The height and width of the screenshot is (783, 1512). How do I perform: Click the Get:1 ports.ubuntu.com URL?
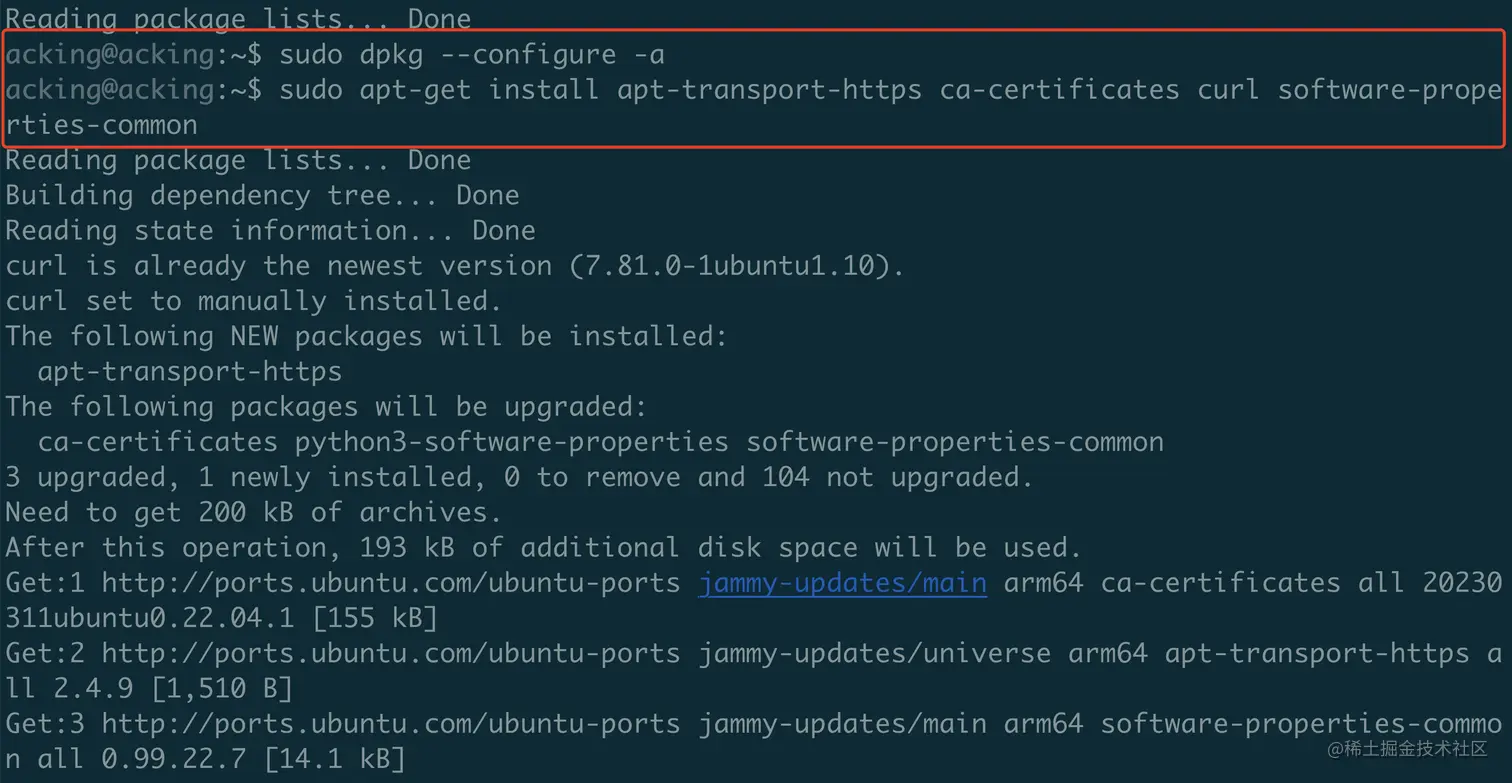point(391,583)
